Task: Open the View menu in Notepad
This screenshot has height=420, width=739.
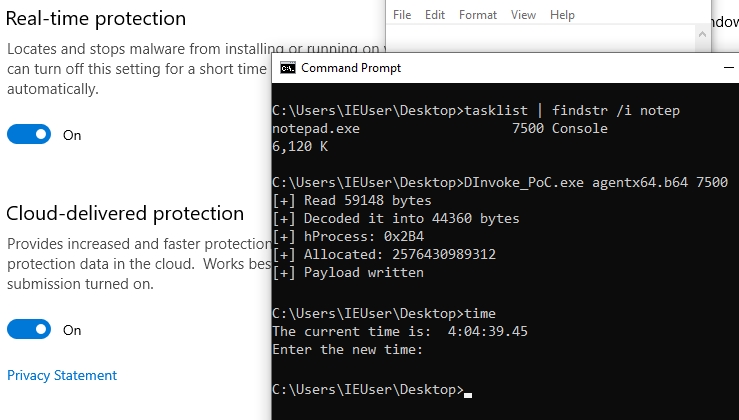Action: [x=523, y=15]
